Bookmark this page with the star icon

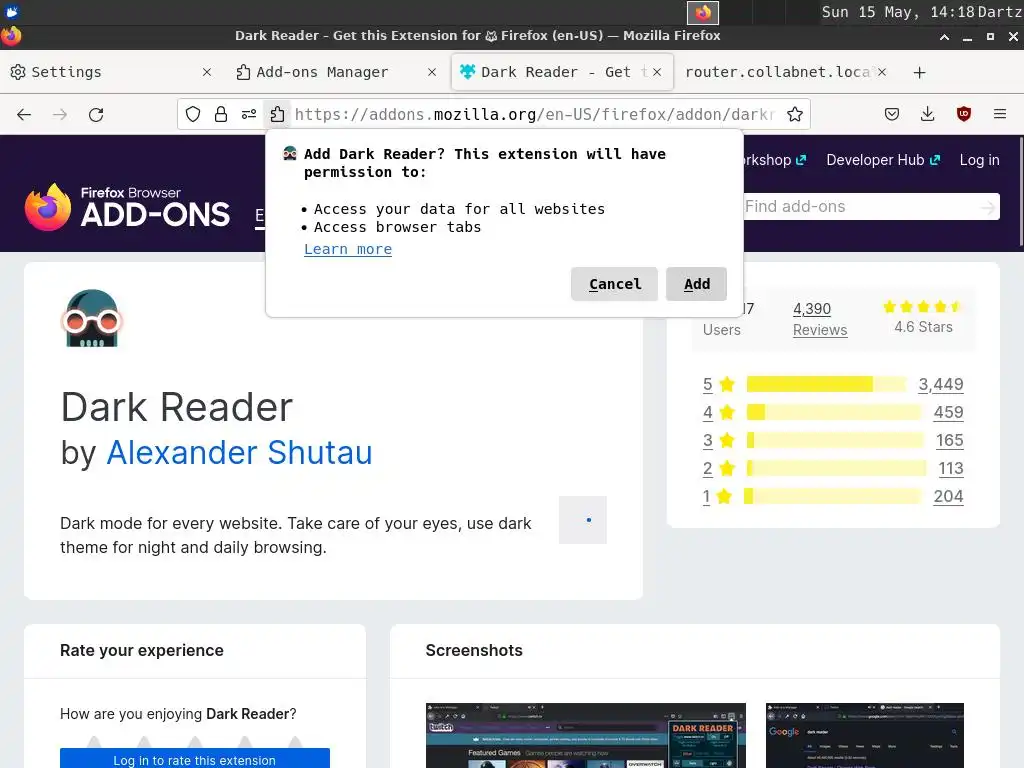tap(795, 115)
